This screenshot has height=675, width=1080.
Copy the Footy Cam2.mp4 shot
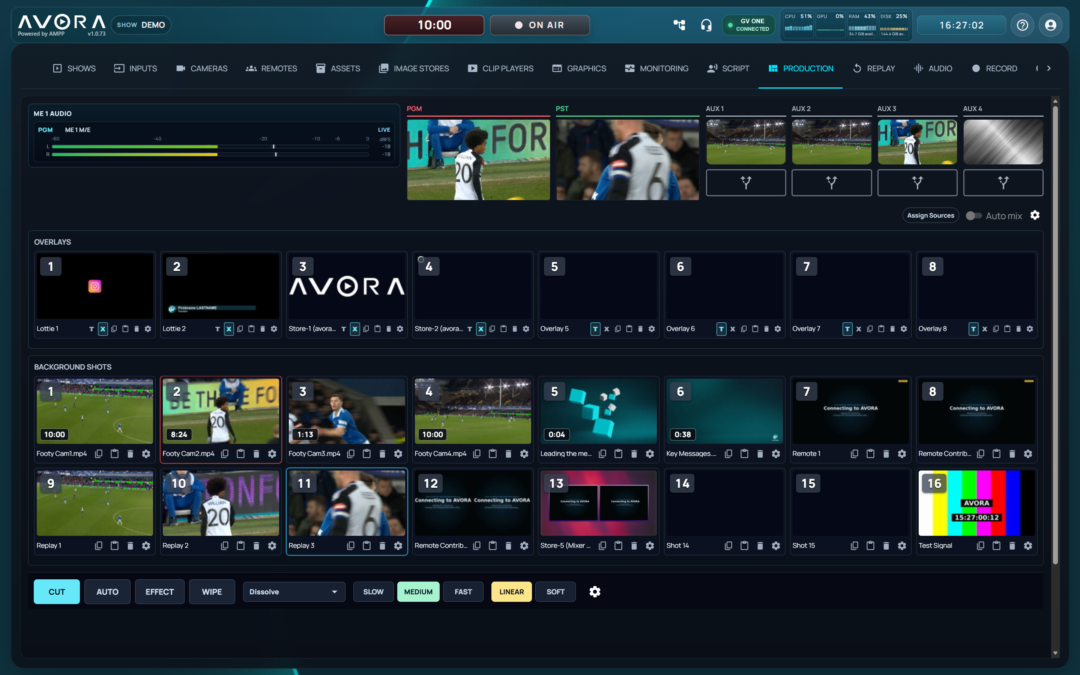225,454
